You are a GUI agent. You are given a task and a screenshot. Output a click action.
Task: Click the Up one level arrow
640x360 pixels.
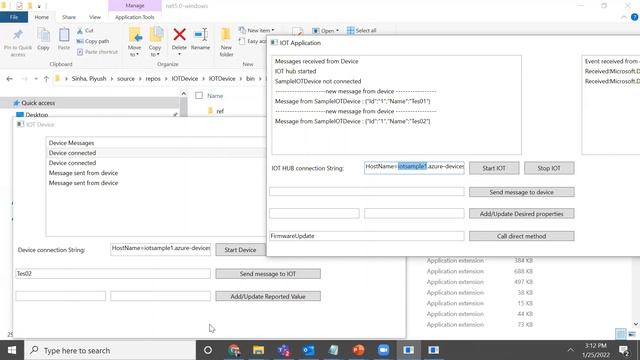click(x=46, y=79)
